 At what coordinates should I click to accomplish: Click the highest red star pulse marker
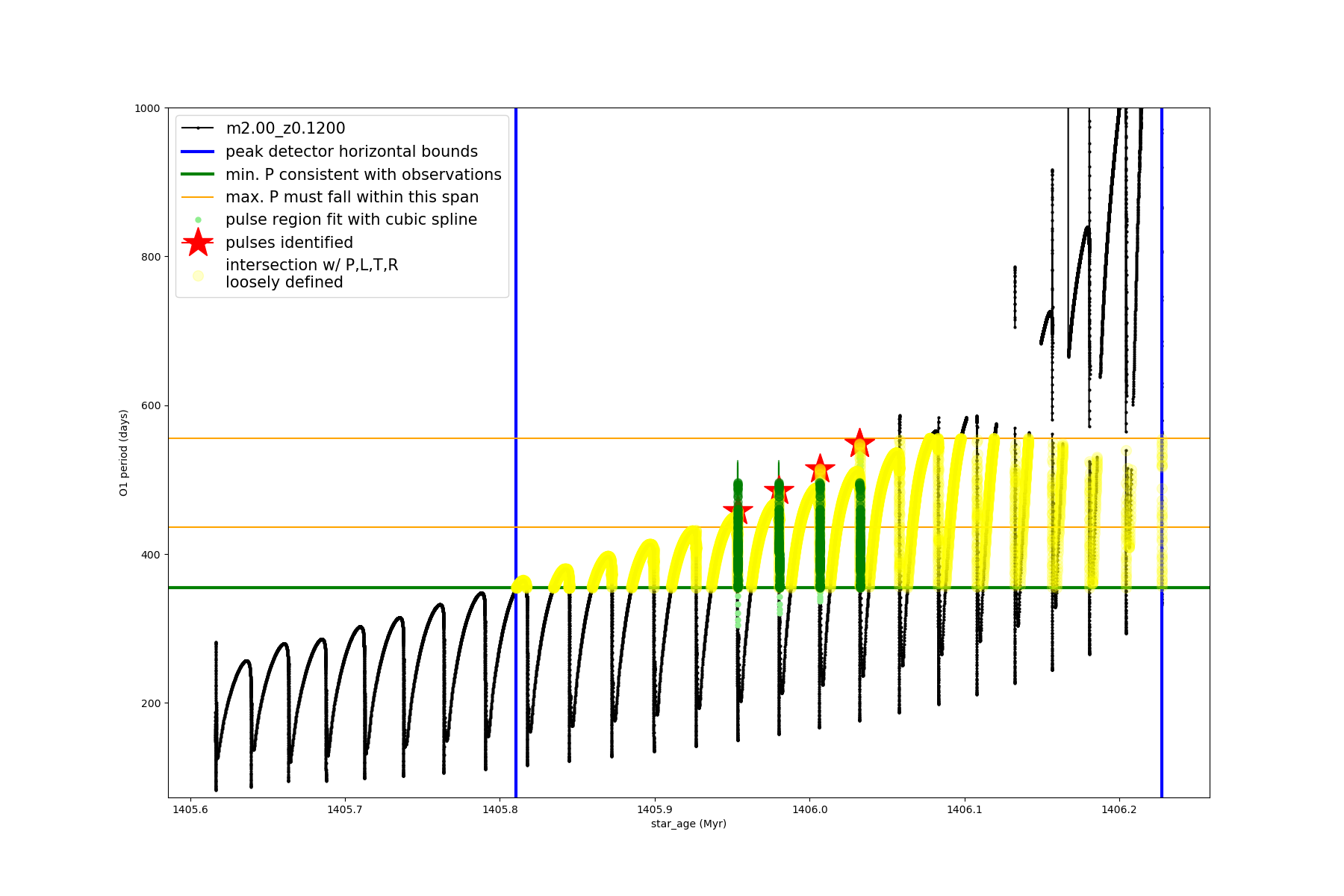point(859,443)
